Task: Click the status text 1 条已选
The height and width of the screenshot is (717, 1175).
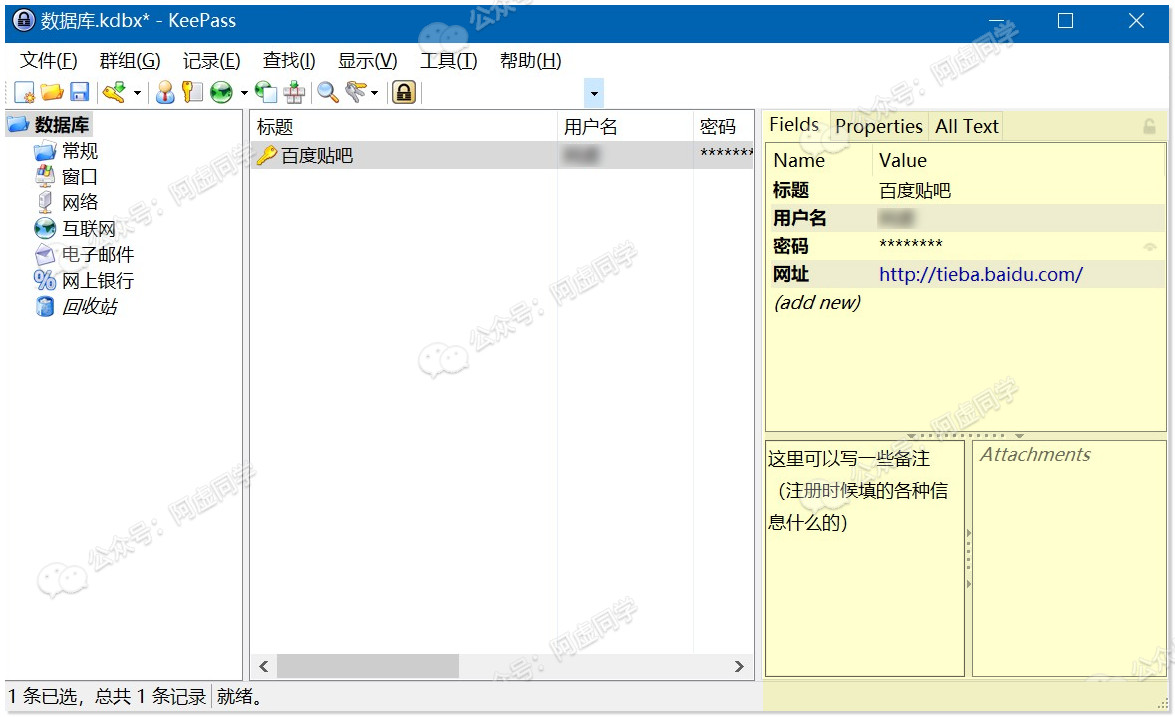Action: point(43,697)
